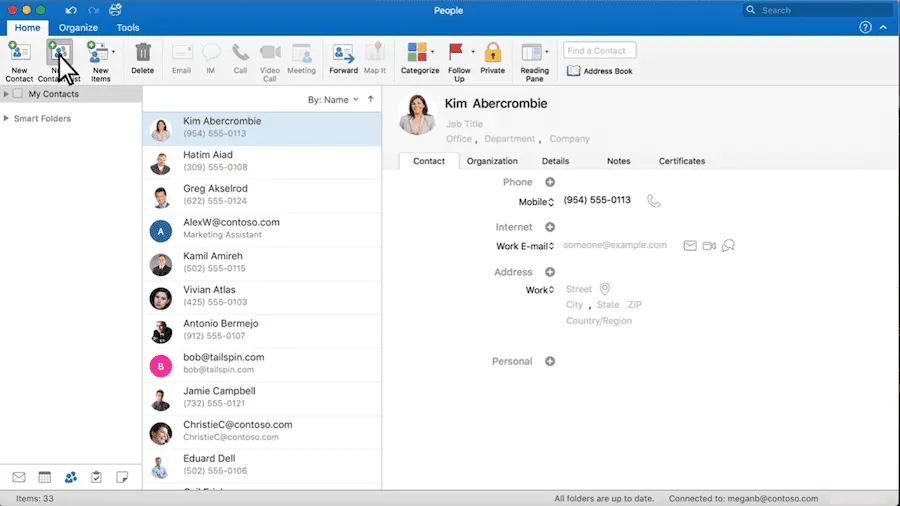Check the My Contacts checkbox

coord(18,94)
